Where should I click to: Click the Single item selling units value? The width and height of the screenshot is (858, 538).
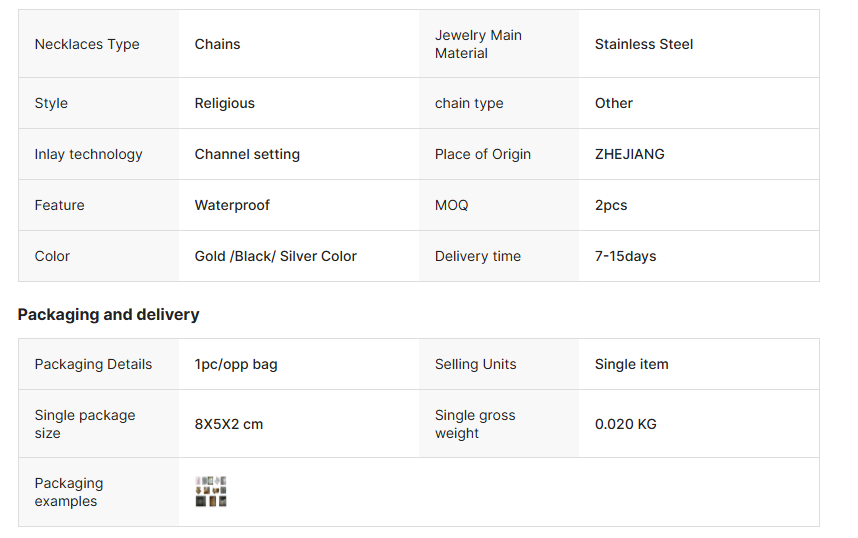click(631, 364)
